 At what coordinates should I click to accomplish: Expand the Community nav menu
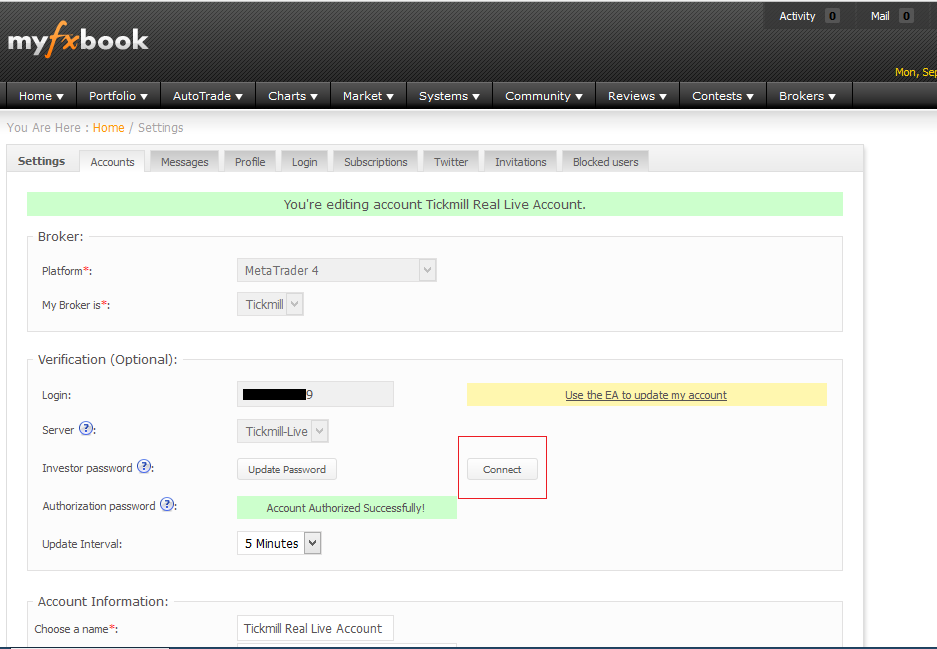pos(544,96)
